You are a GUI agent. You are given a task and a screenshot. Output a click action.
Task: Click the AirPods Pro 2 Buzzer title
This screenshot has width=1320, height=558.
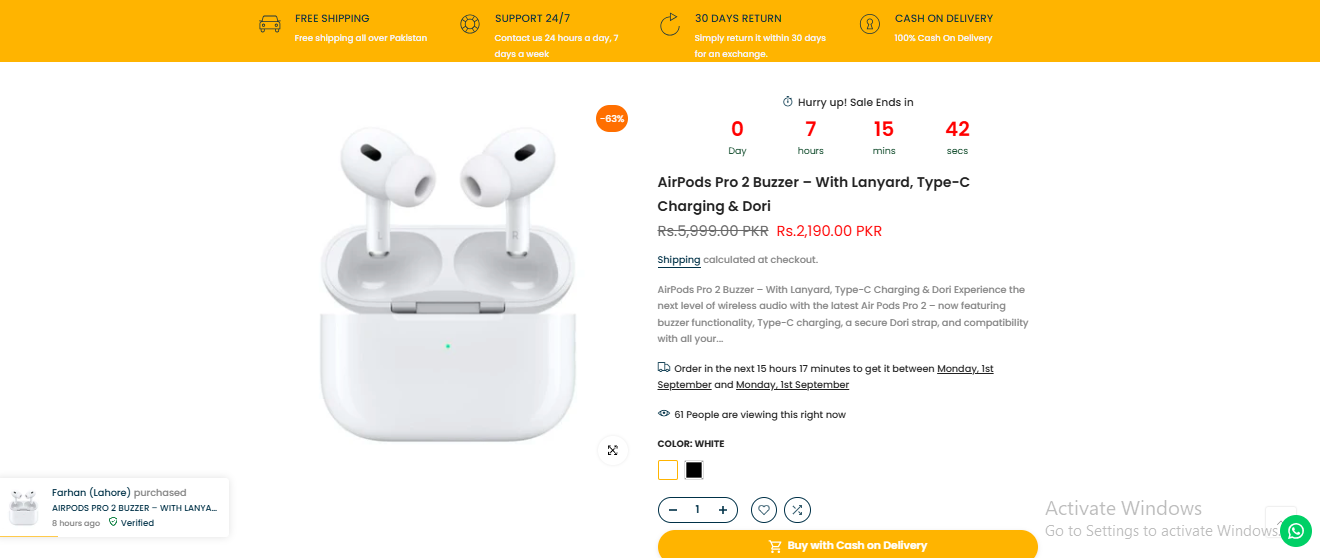(813, 194)
